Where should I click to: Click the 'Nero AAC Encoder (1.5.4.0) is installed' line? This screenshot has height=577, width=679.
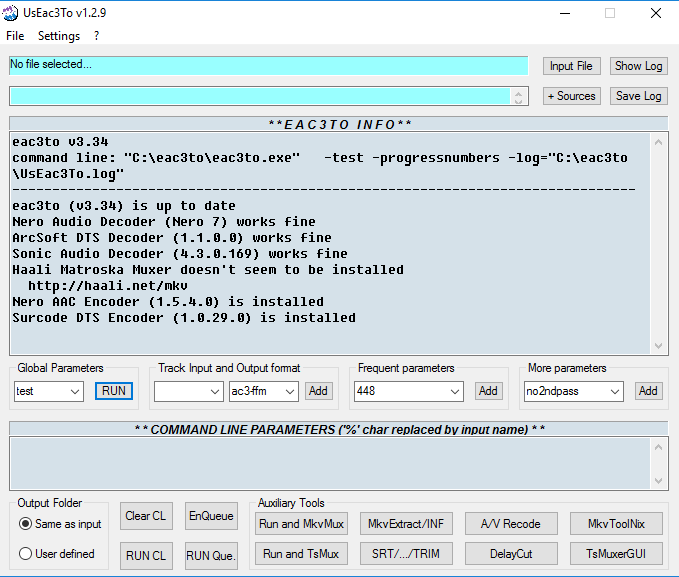tap(168, 302)
